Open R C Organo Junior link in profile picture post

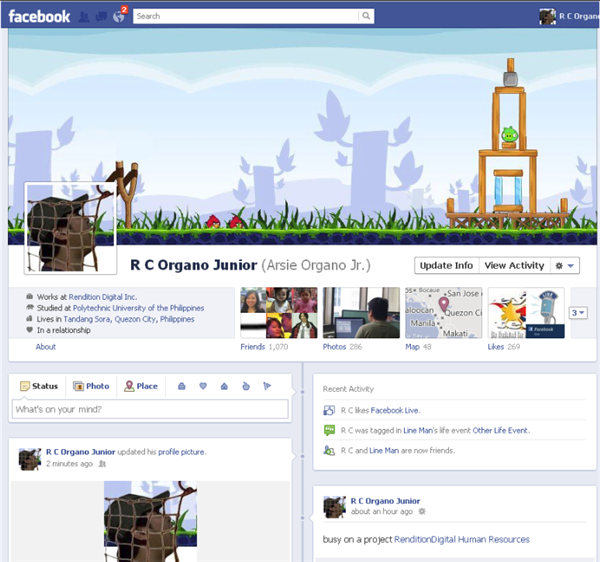tap(80, 452)
